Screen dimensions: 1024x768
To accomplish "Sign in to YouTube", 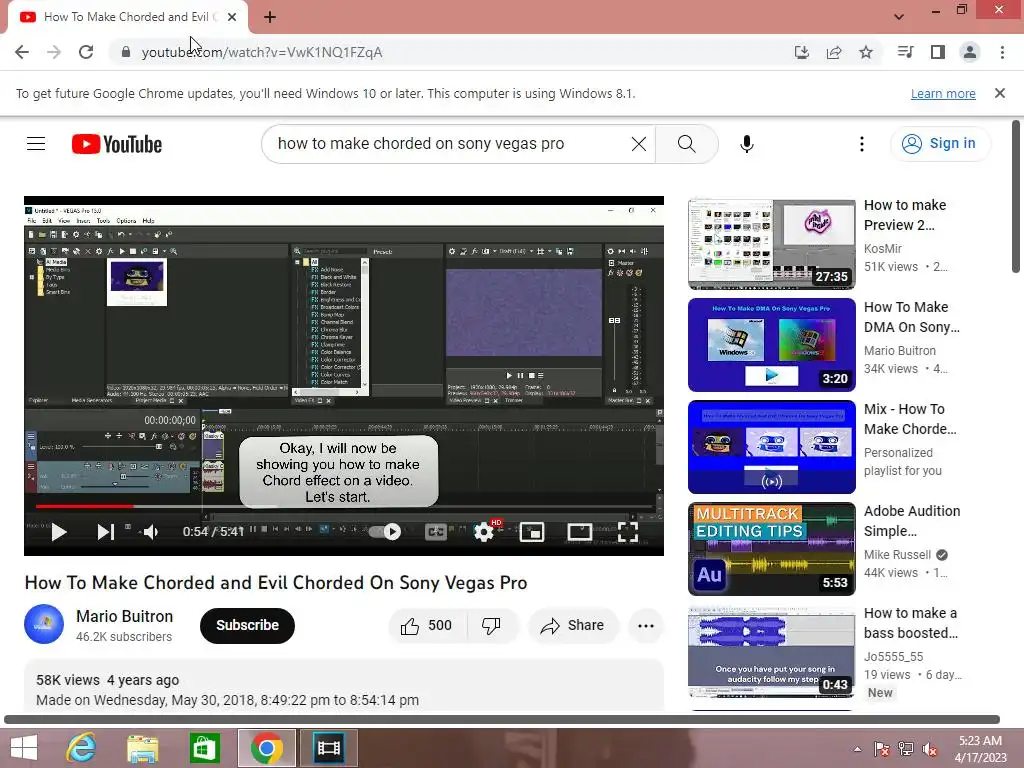I will coord(940,144).
